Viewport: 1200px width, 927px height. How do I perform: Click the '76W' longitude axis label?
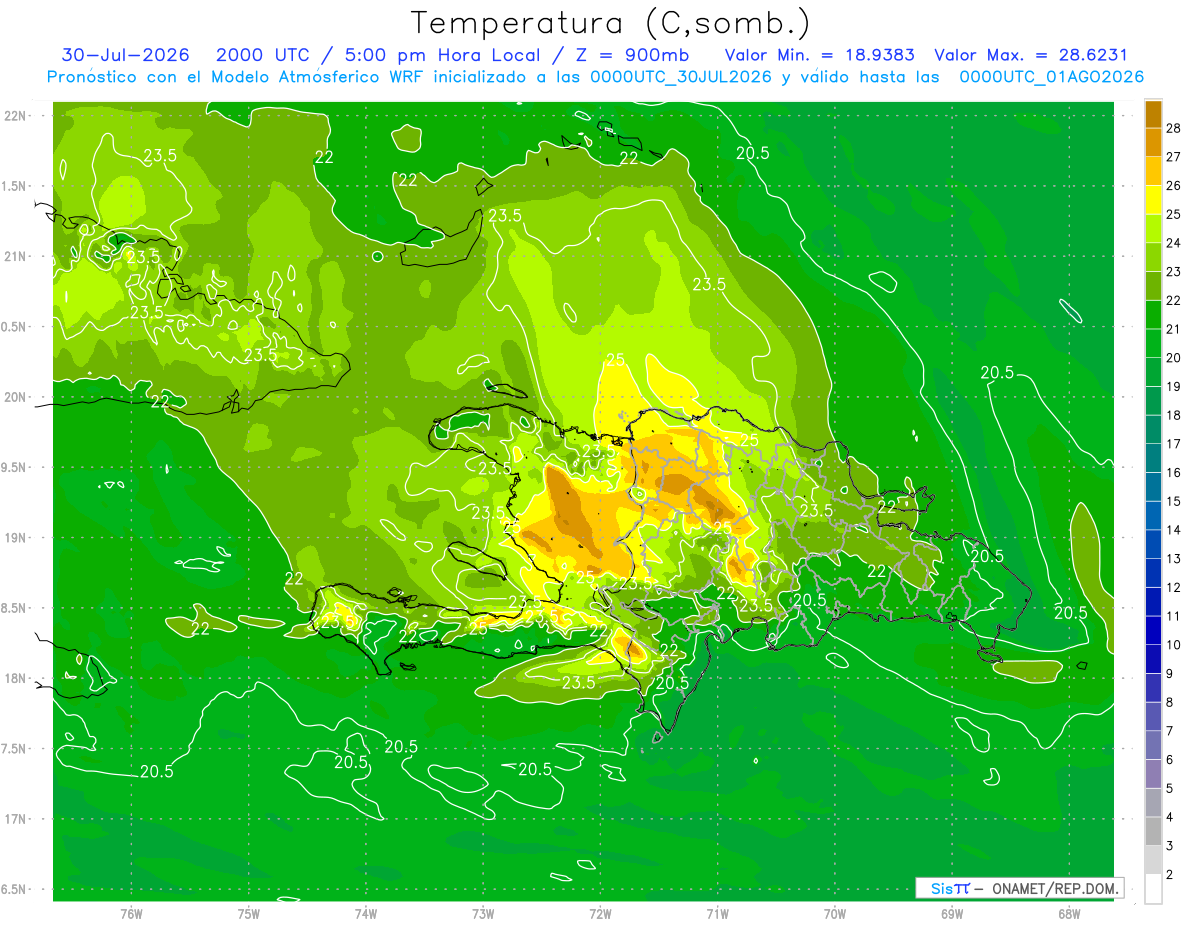coord(131,913)
